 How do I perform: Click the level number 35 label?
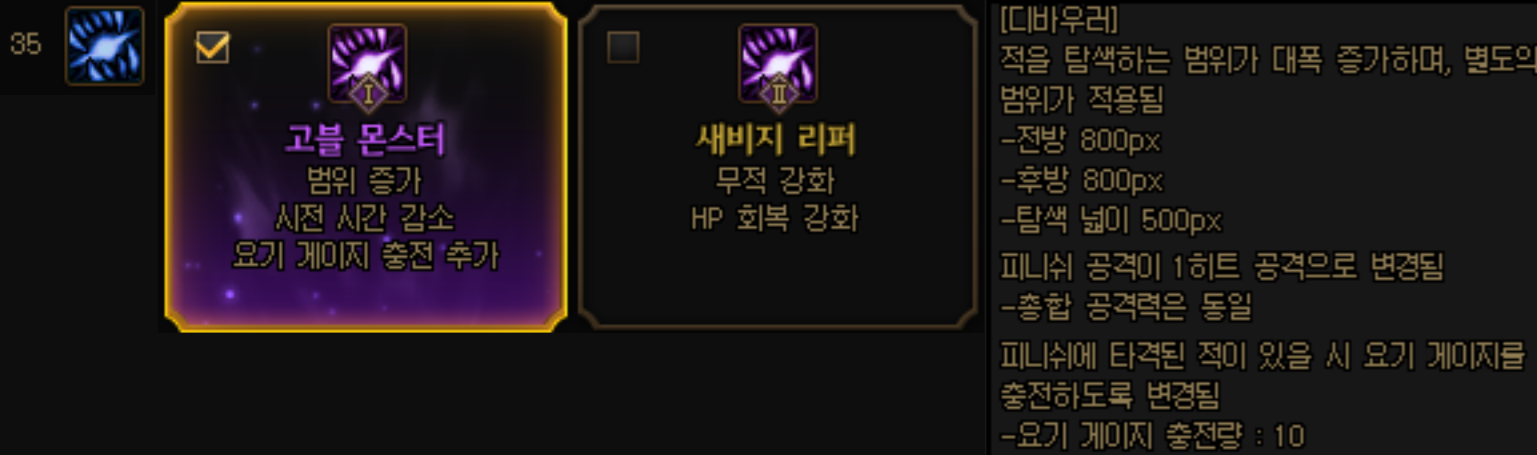(x=26, y=45)
